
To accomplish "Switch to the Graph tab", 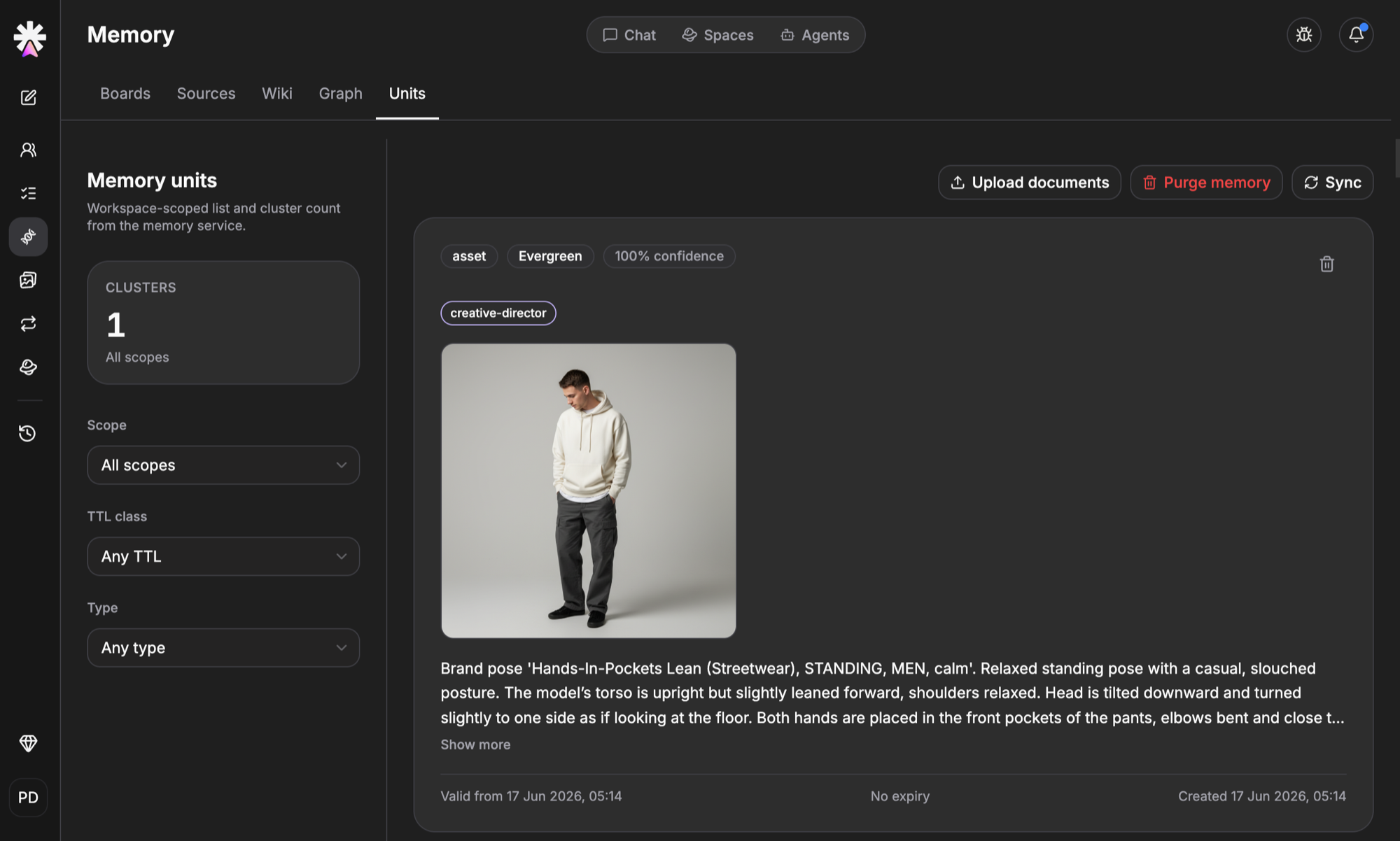I will point(340,94).
